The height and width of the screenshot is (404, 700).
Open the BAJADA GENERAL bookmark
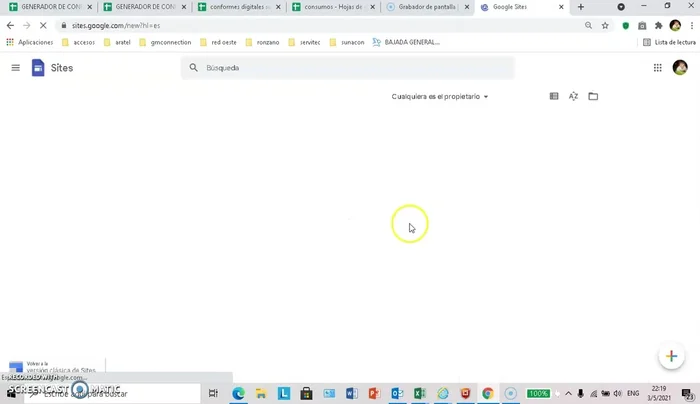pyautogui.click(x=406, y=42)
